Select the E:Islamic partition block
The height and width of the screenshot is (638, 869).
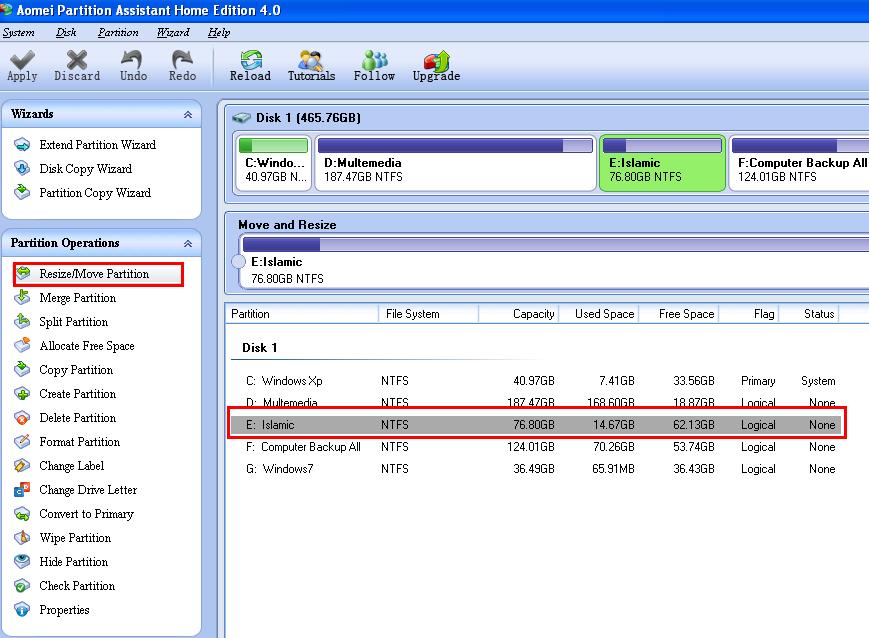[x=662, y=163]
